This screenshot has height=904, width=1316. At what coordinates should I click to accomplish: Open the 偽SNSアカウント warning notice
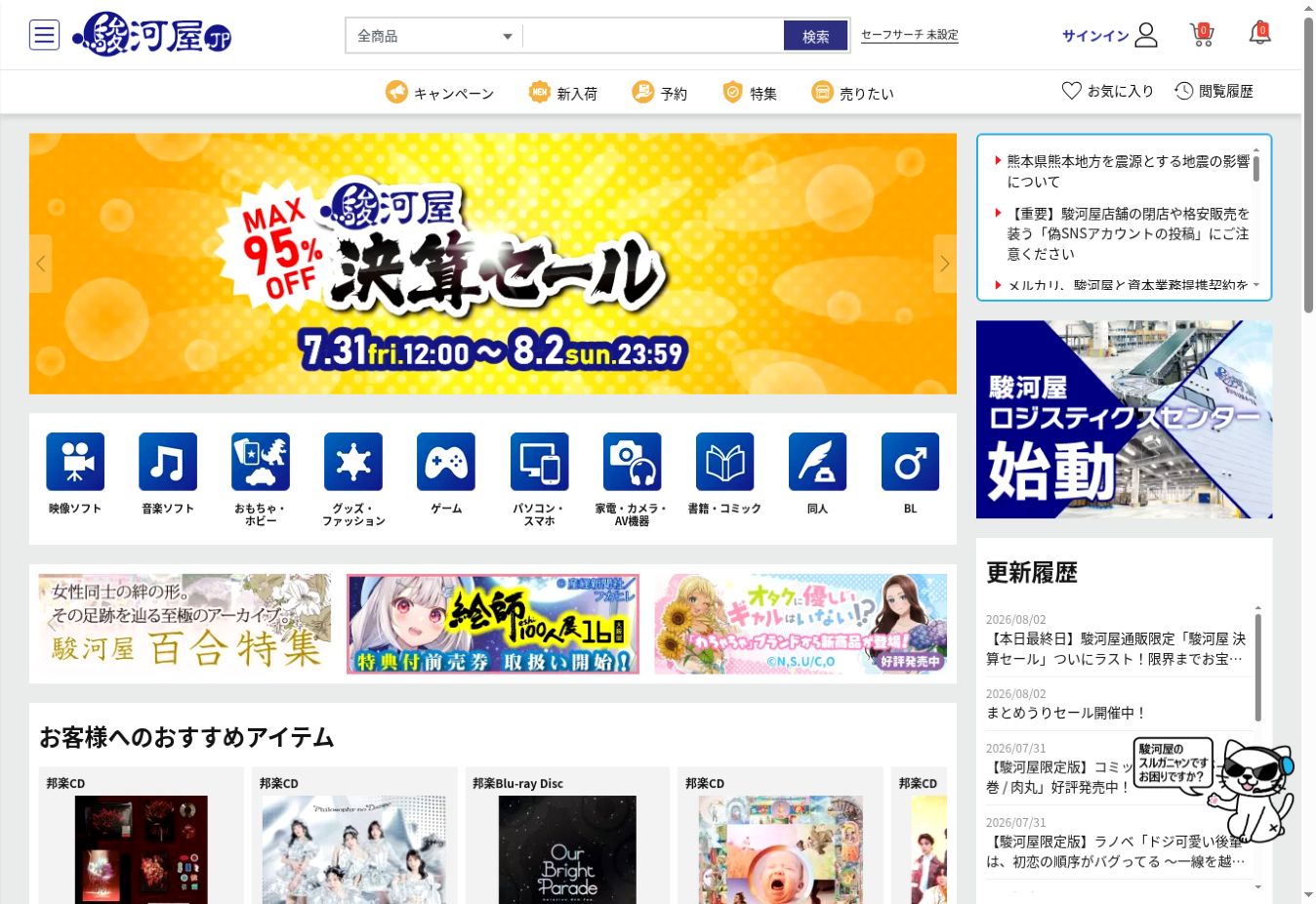coord(1128,233)
